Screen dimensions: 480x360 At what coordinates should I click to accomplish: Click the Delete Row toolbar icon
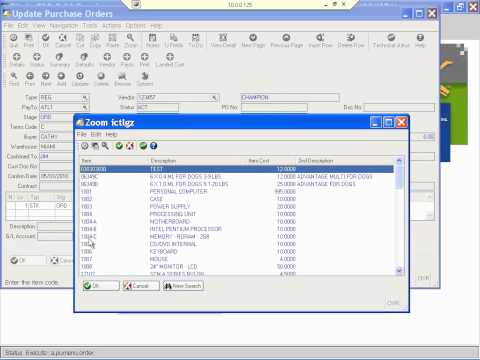351,38
